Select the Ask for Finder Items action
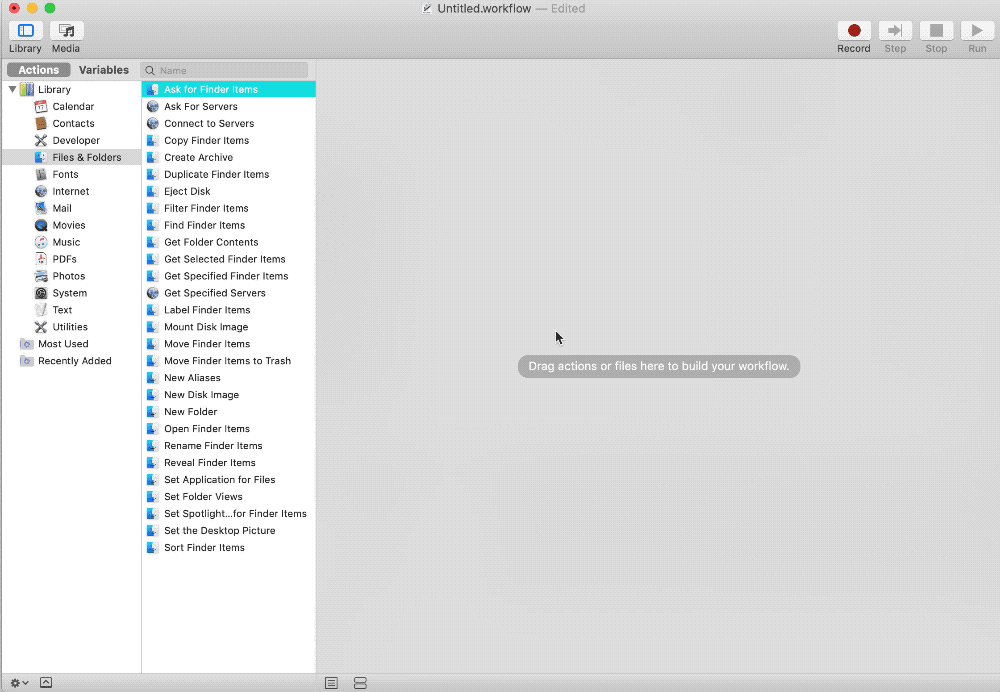 [x=229, y=89]
